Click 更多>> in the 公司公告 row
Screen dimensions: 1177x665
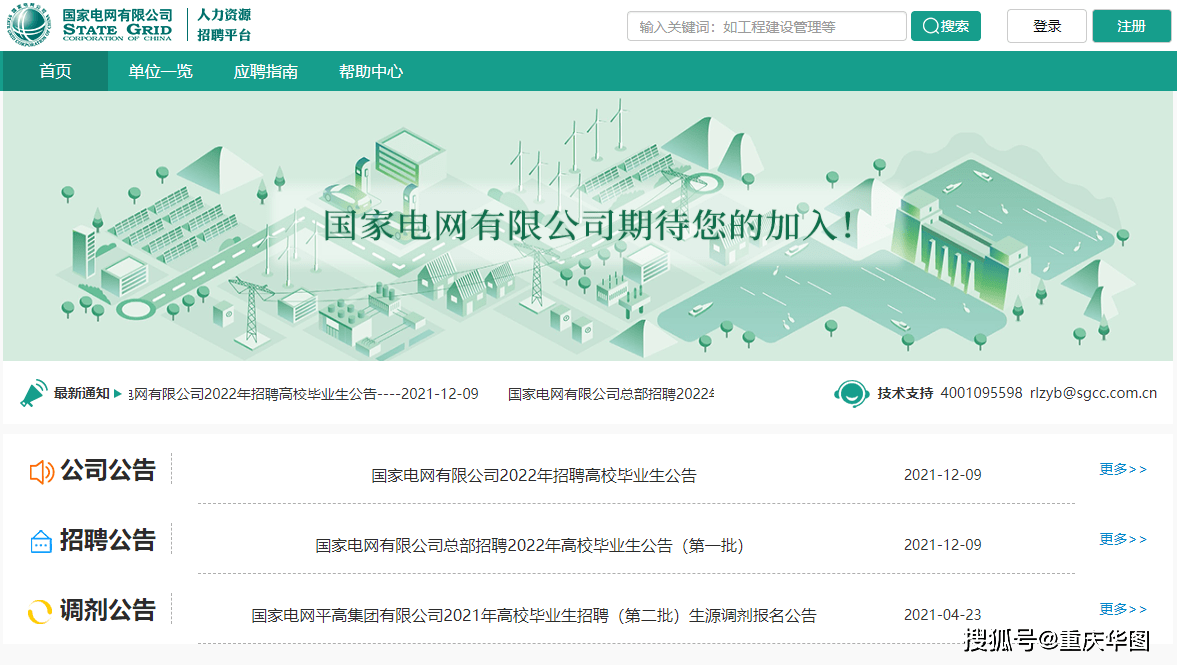click(1123, 469)
